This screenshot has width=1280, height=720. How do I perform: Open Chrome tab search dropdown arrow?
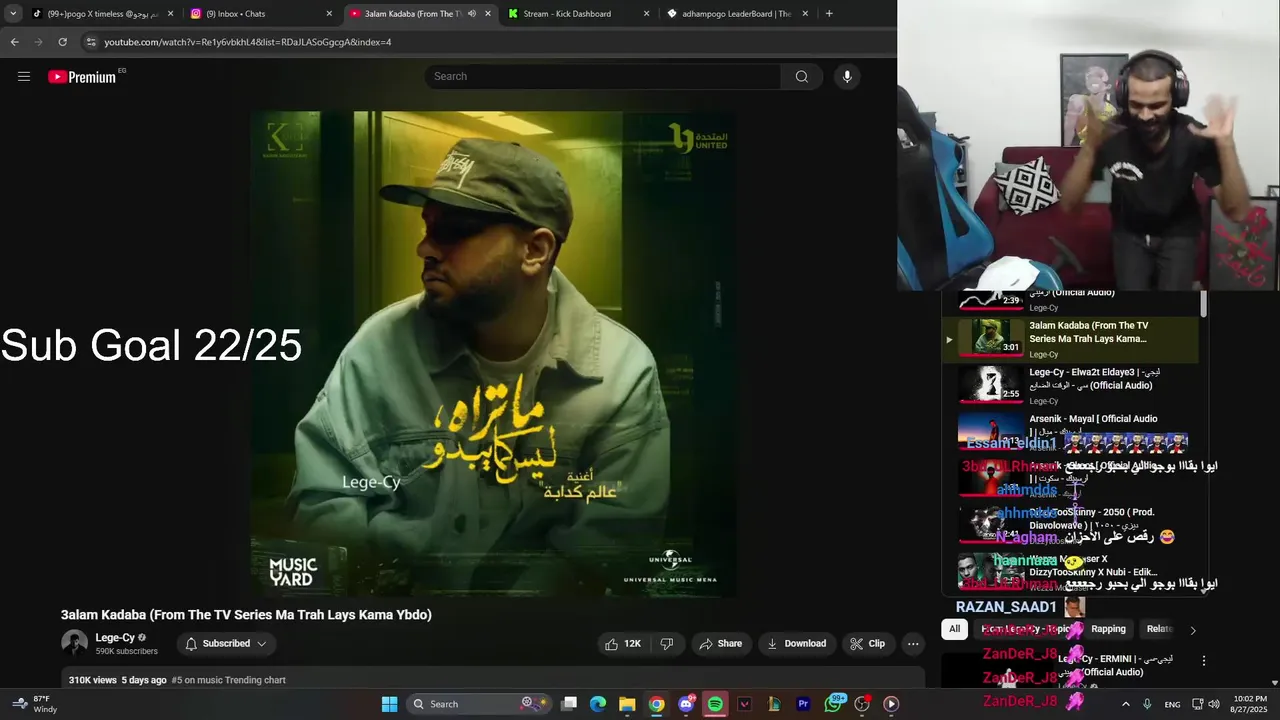click(13, 14)
